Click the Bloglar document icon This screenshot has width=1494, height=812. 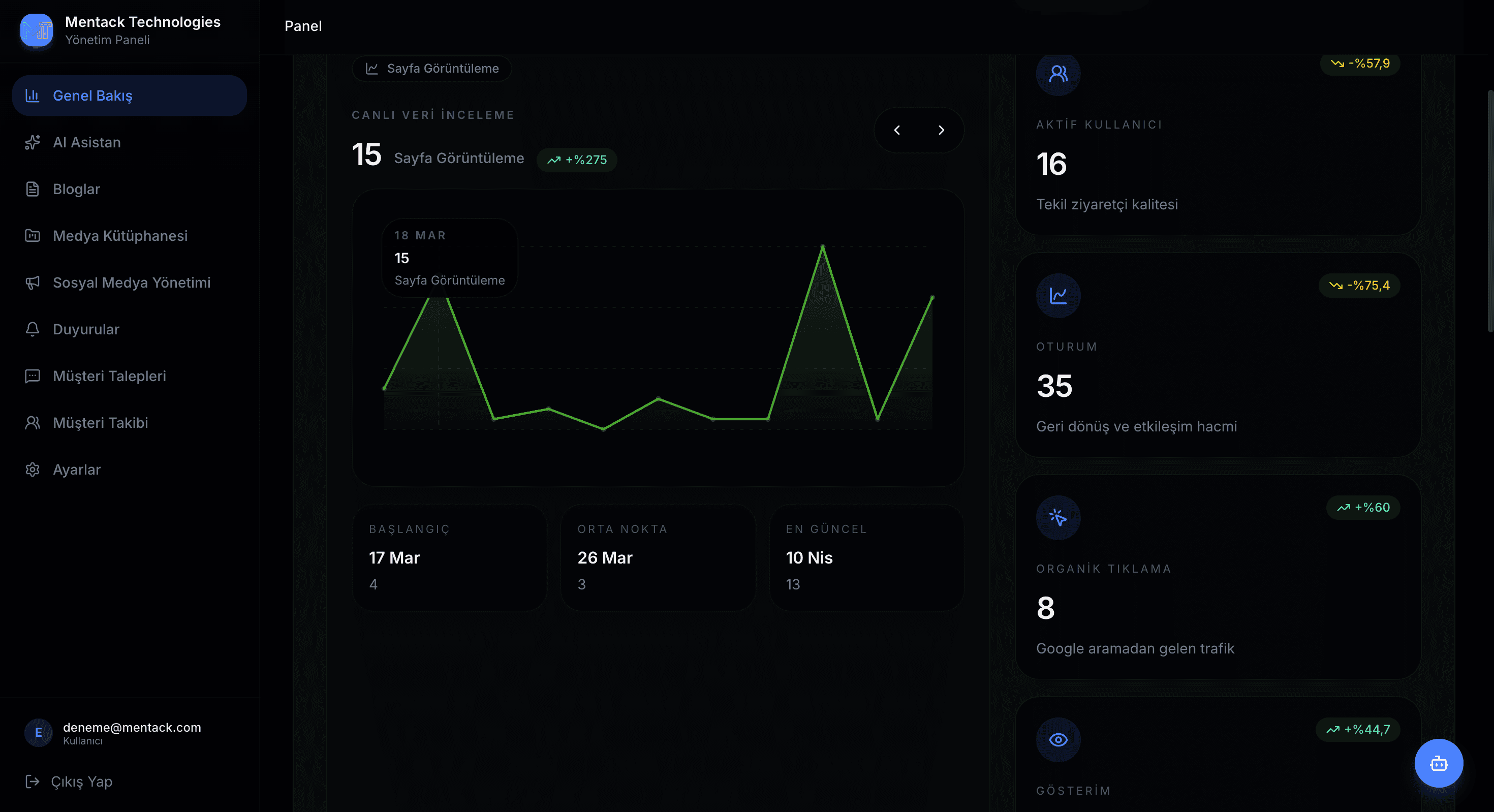pos(33,189)
